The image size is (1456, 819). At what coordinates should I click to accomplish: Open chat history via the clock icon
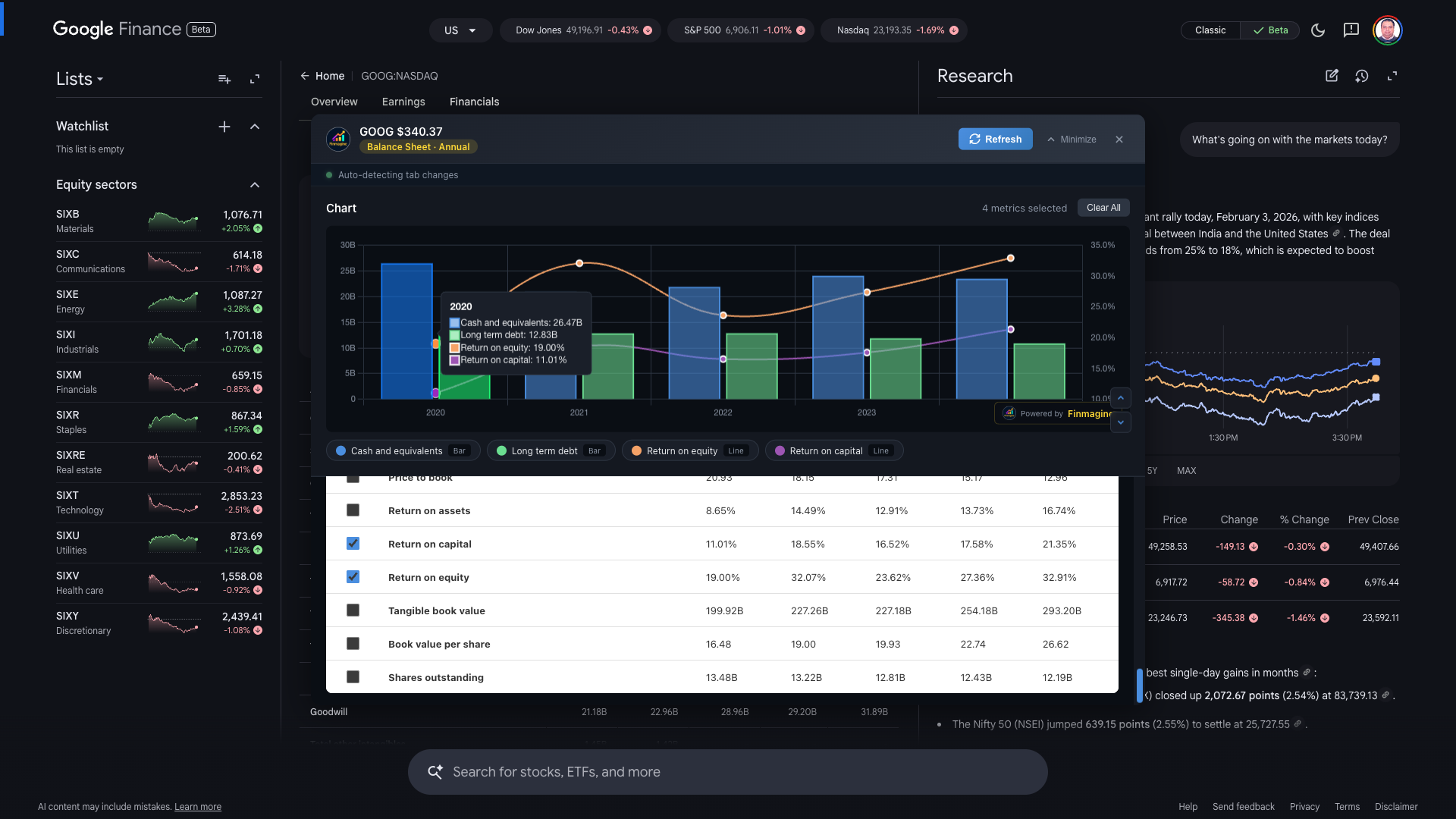[x=1362, y=76]
